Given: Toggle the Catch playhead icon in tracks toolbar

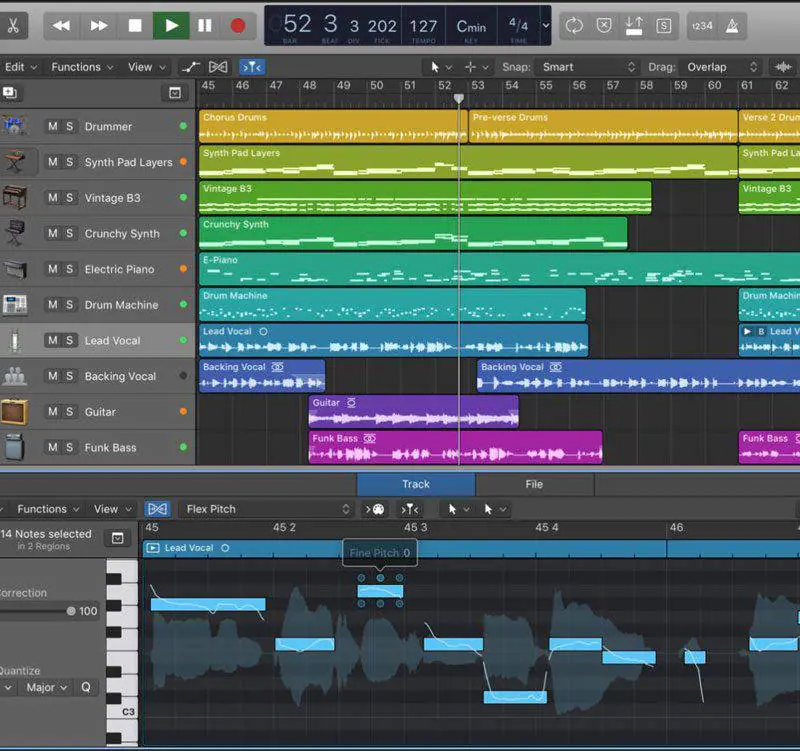Looking at the screenshot, I should click(252, 67).
